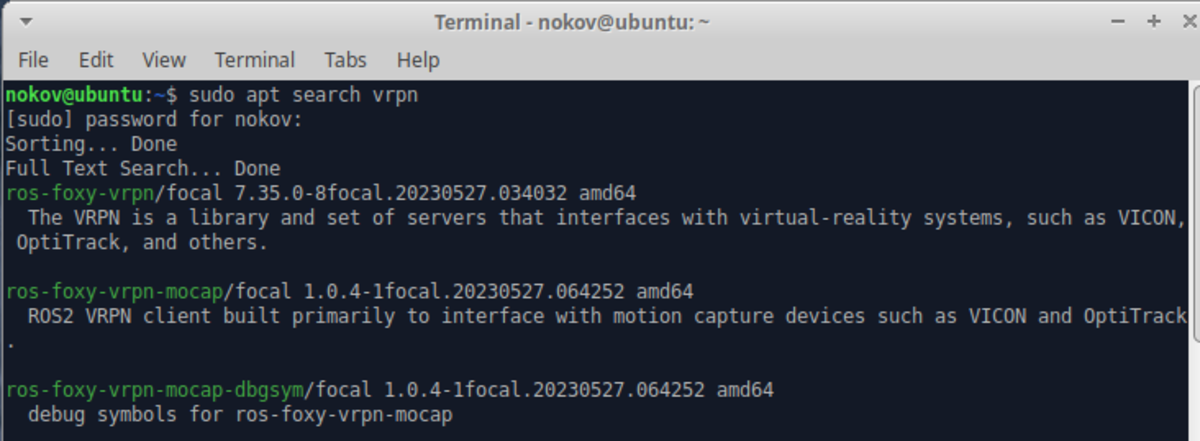Open the Terminal menu
Viewport: 1200px width, 441px height.
point(255,60)
